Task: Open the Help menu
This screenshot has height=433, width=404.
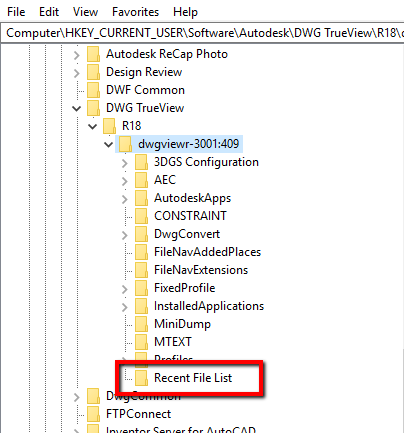Action: tap(185, 12)
